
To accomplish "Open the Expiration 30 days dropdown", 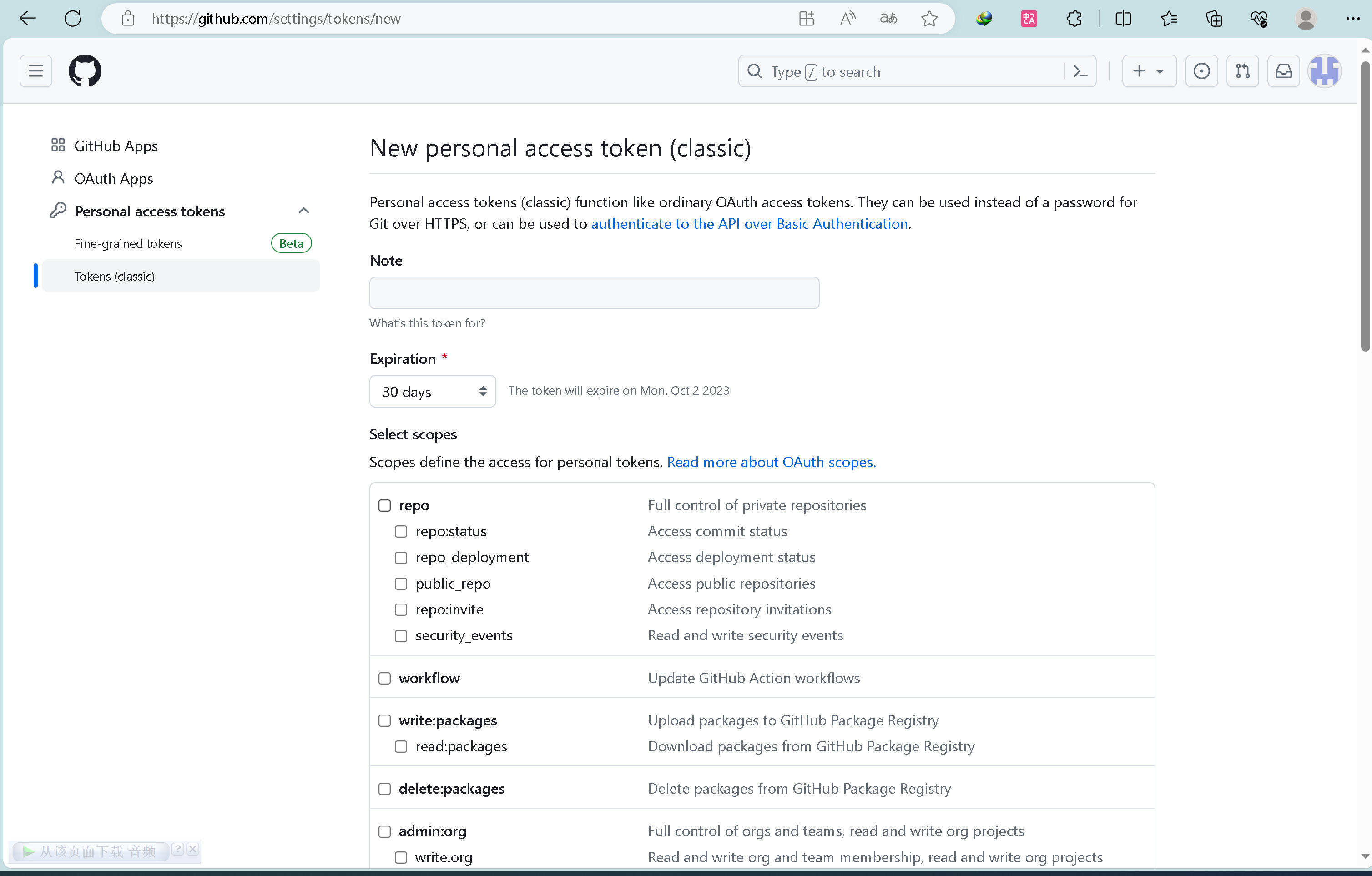I will pos(433,391).
